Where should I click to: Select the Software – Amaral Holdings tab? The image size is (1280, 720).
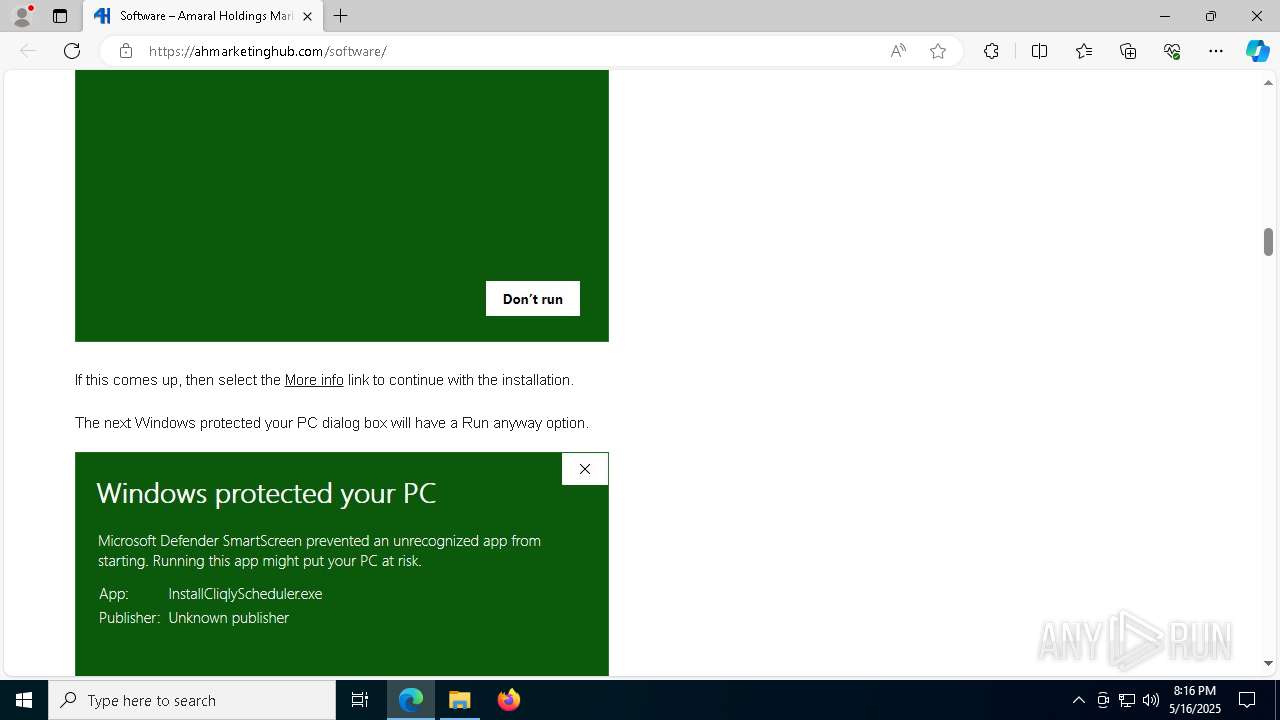(x=203, y=16)
